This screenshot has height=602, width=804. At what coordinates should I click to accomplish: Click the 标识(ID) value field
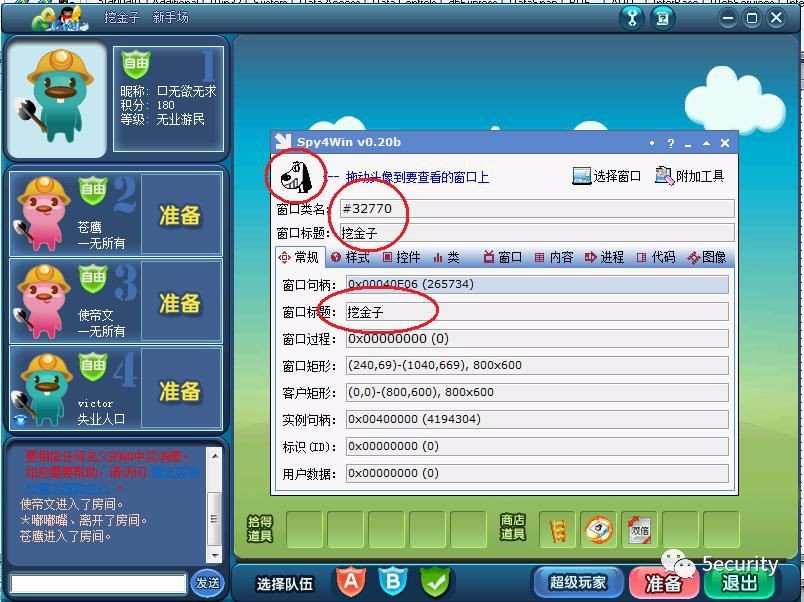click(x=537, y=446)
